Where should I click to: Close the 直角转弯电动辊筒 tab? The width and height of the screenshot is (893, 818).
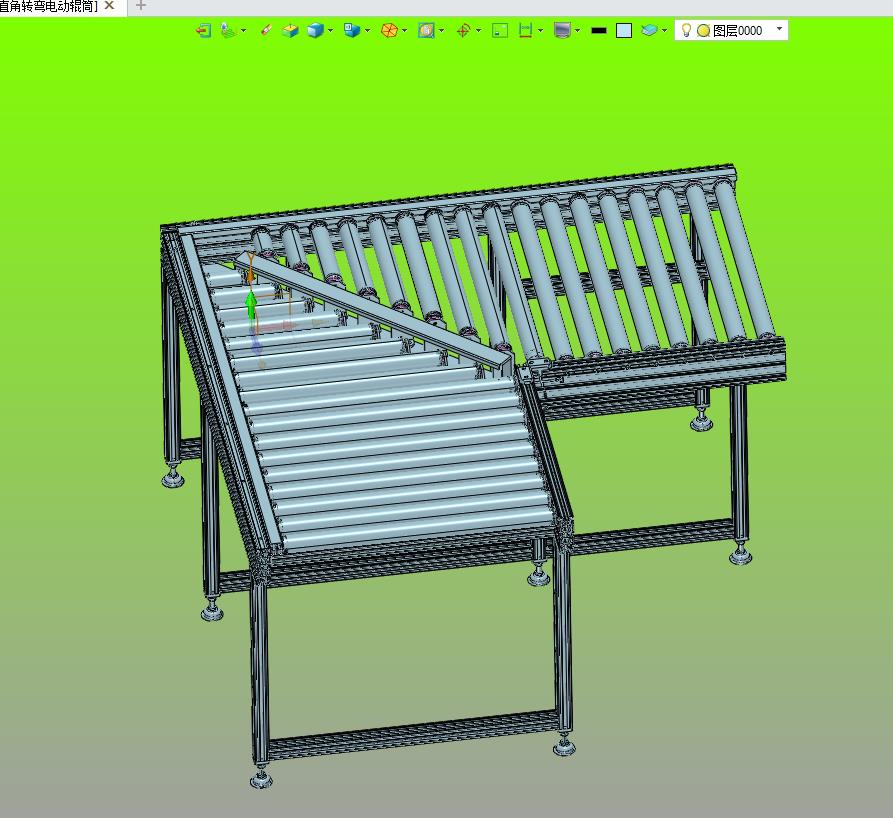click(109, 6)
